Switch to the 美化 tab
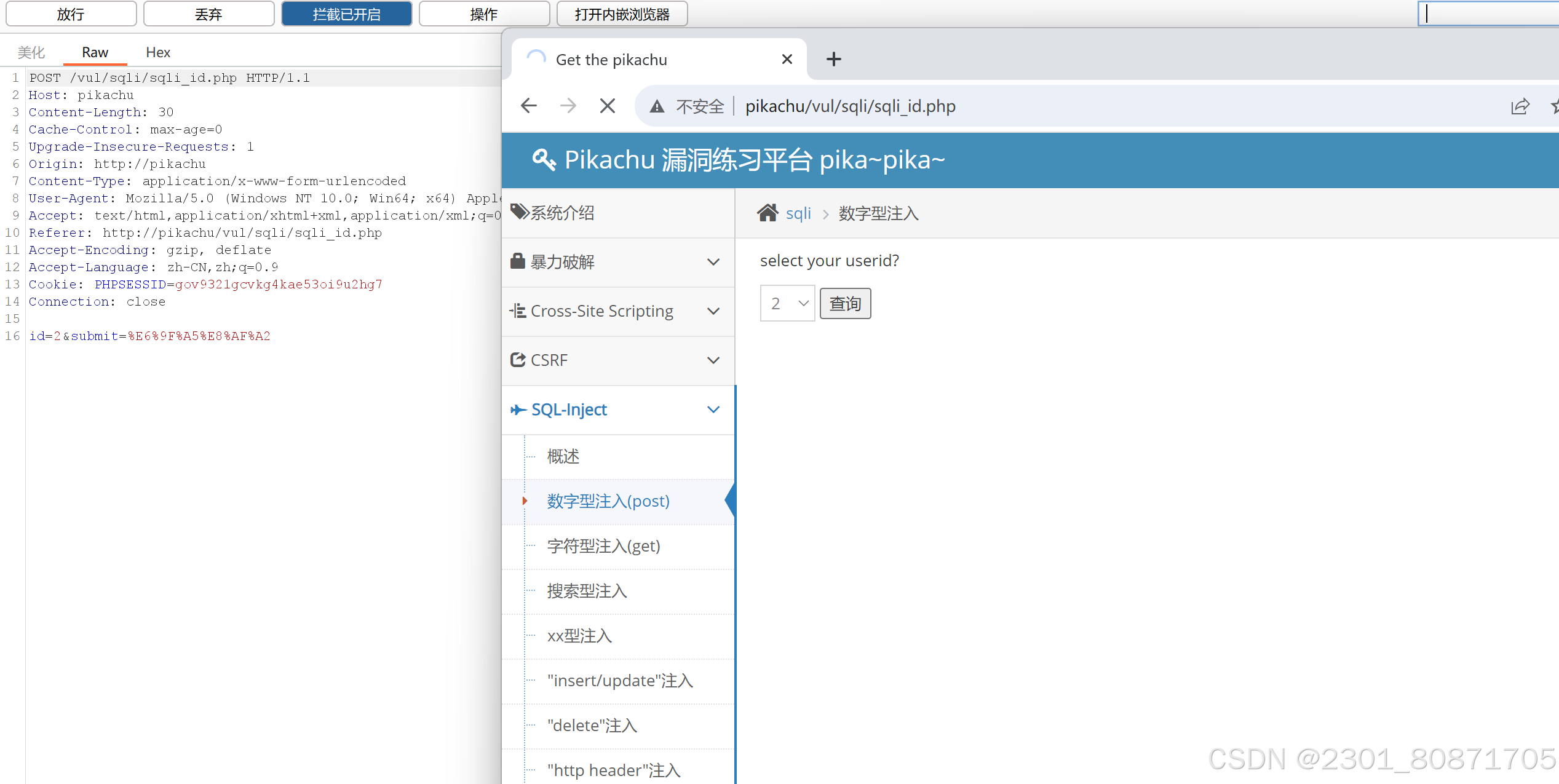 [31, 52]
